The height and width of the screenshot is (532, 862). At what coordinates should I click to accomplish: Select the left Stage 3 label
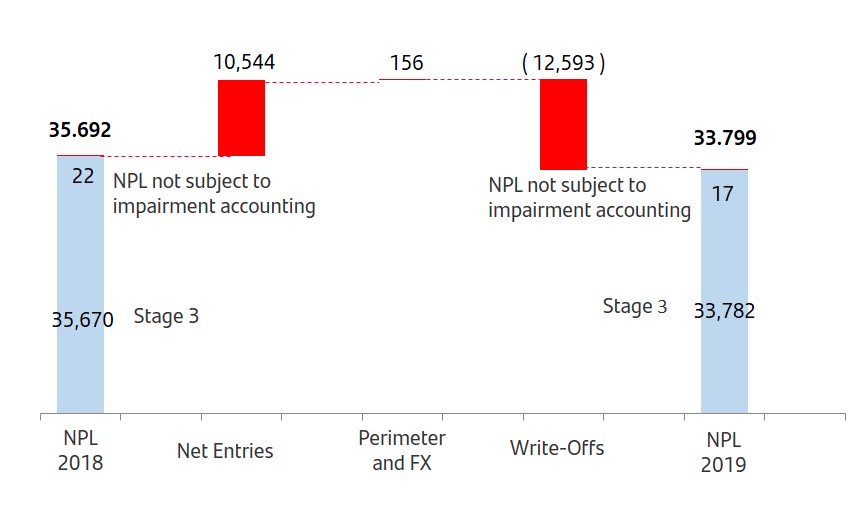coord(166,317)
